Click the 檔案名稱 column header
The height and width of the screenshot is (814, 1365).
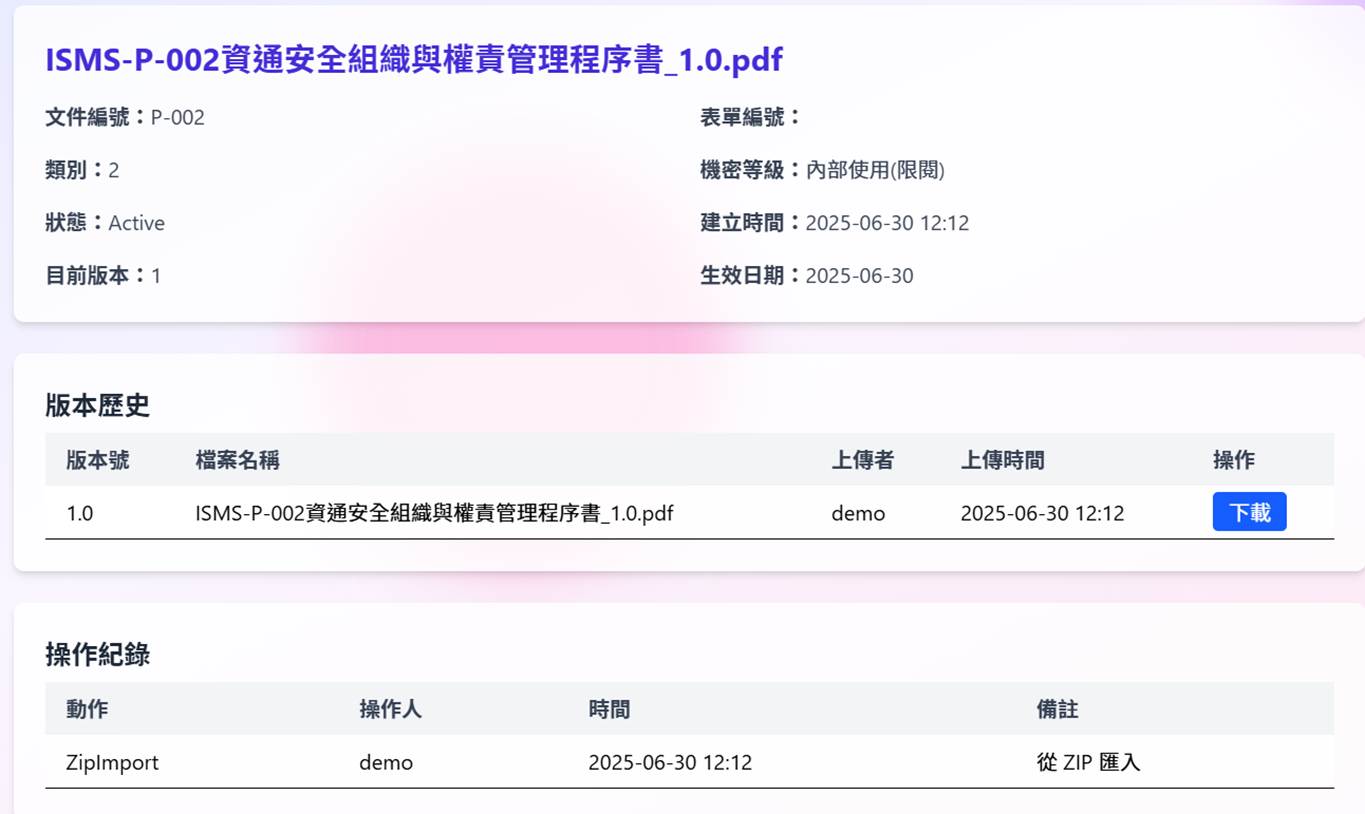click(x=237, y=460)
